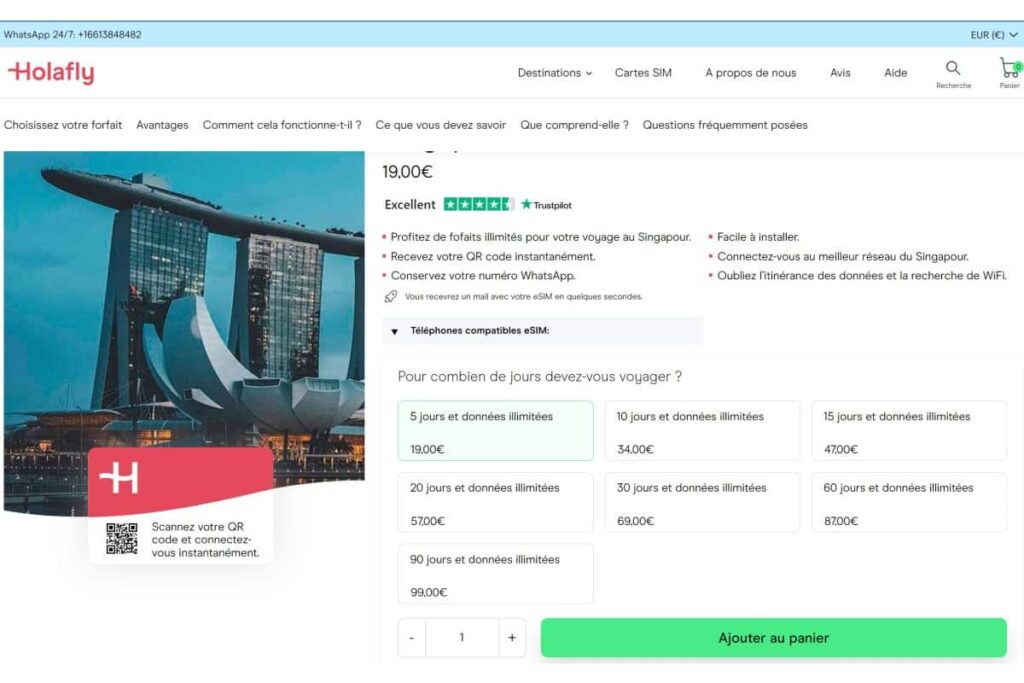Select the 90 jours et données illimitées plan

click(495, 573)
